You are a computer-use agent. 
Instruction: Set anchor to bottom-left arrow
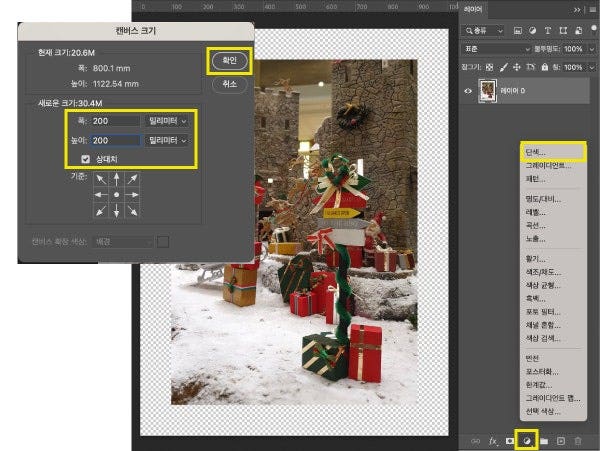(101, 210)
